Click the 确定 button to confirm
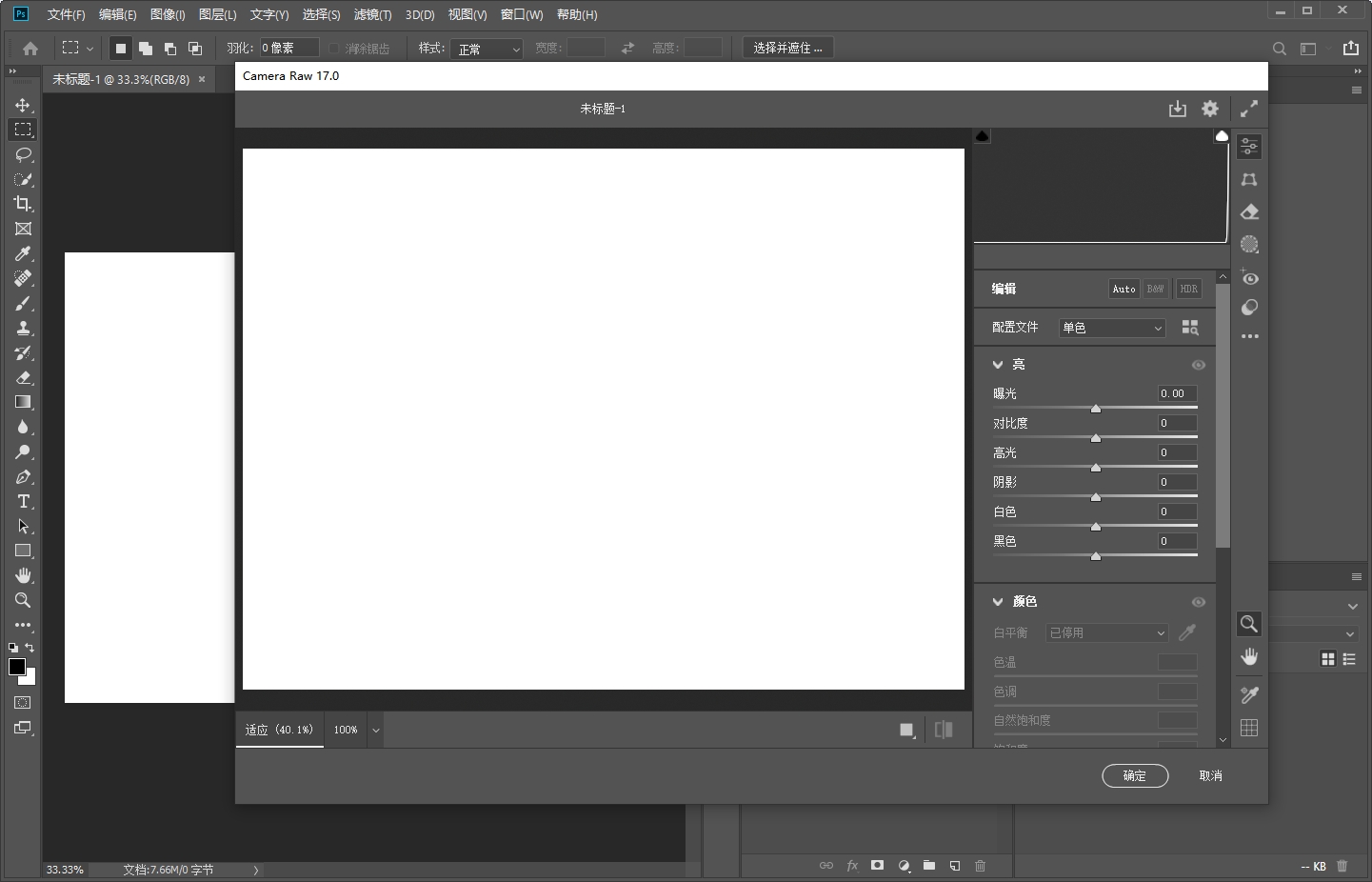This screenshot has height=882, width=1372. point(1135,775)
